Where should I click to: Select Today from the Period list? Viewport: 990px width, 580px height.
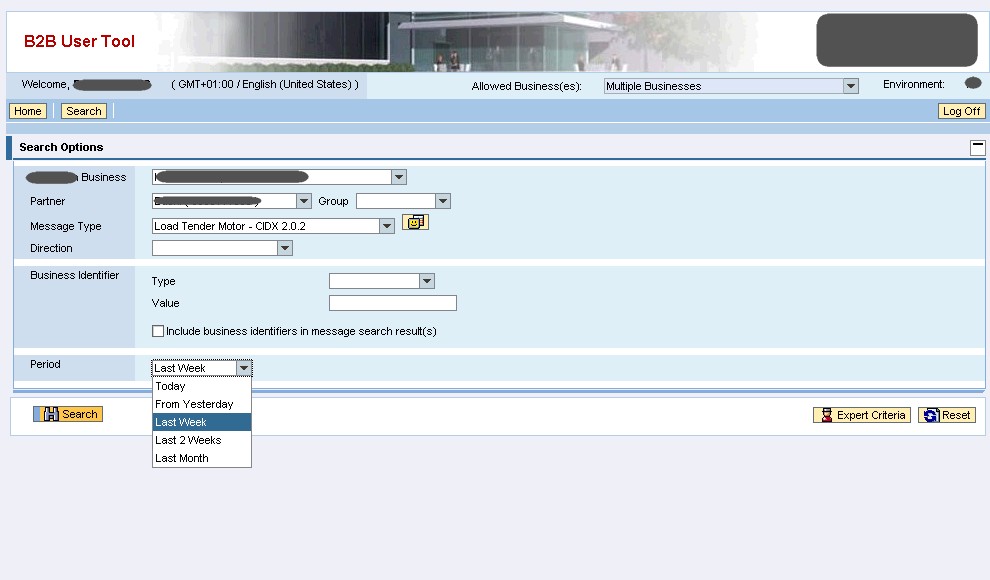(171, 386)
